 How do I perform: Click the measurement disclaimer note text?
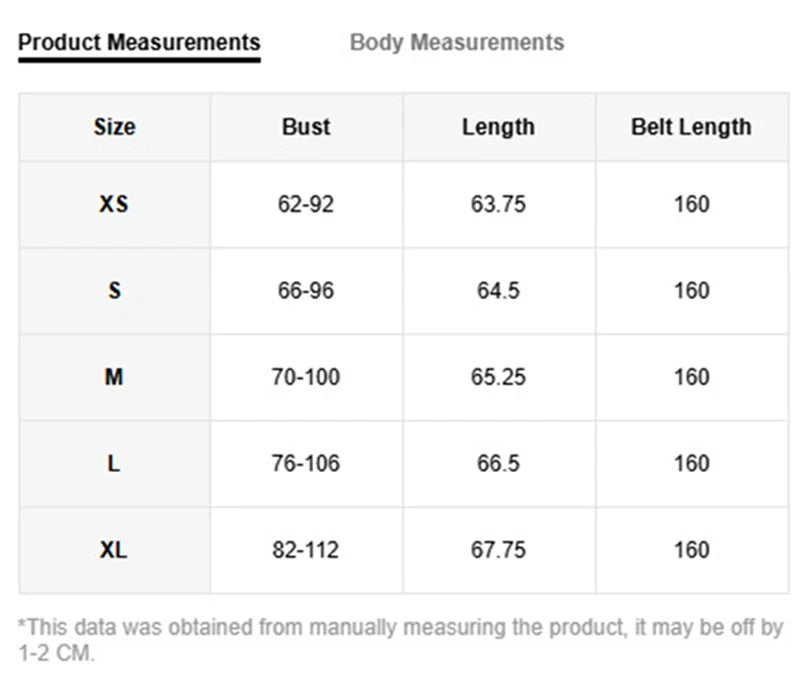click(401, 640)
